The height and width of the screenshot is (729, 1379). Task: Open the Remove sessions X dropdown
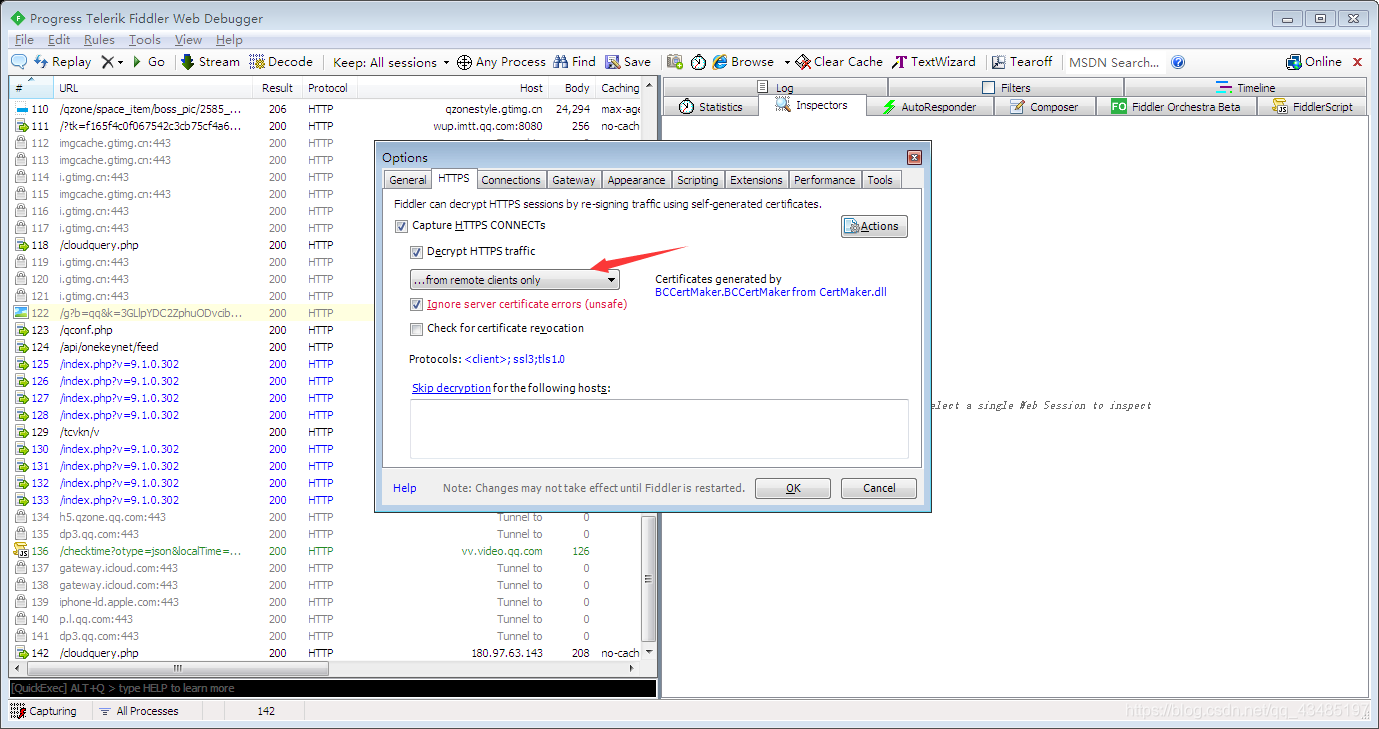112,62
